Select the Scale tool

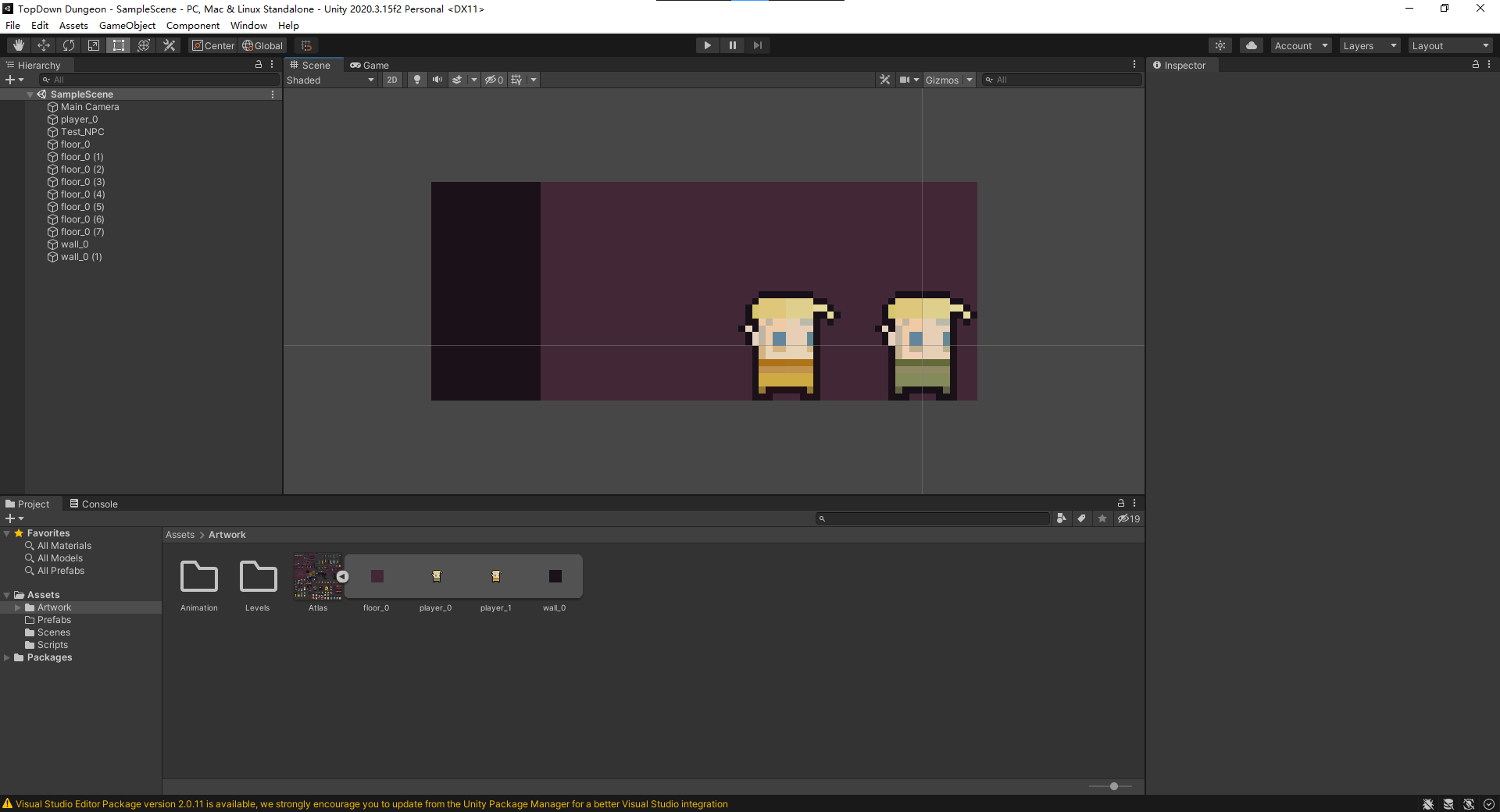[94, 45]
